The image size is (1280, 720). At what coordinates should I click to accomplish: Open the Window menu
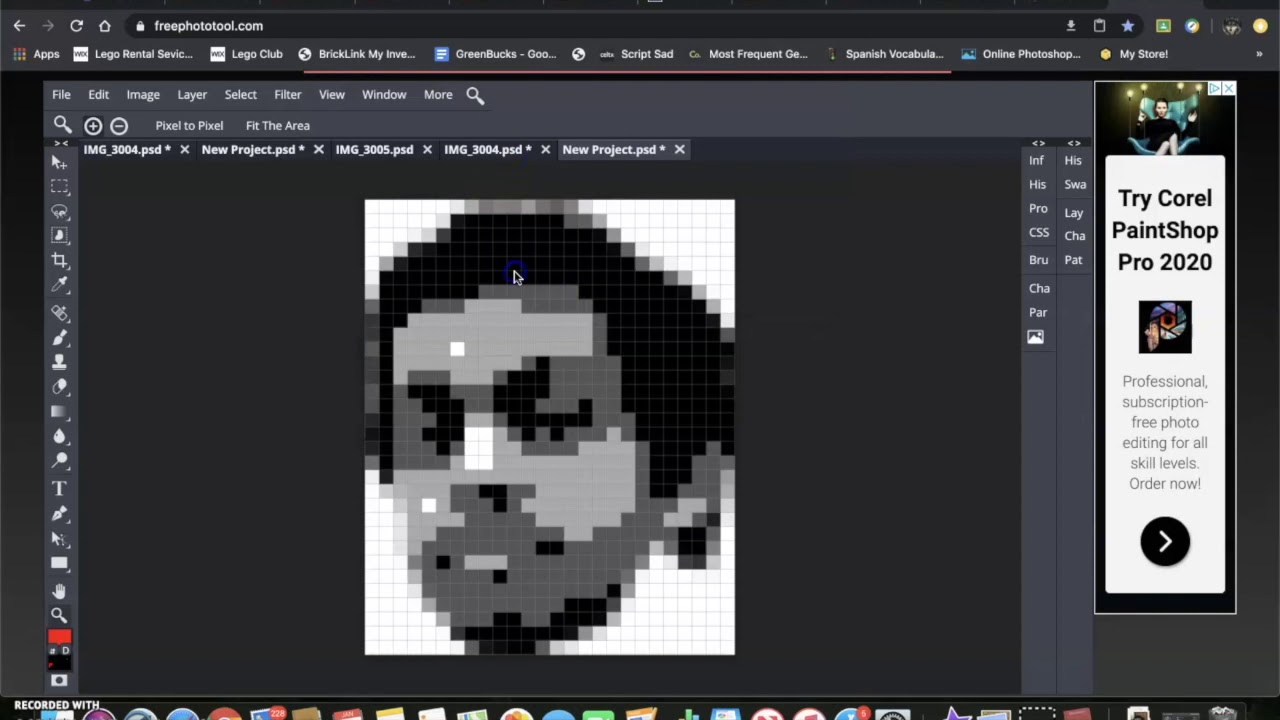384,94
